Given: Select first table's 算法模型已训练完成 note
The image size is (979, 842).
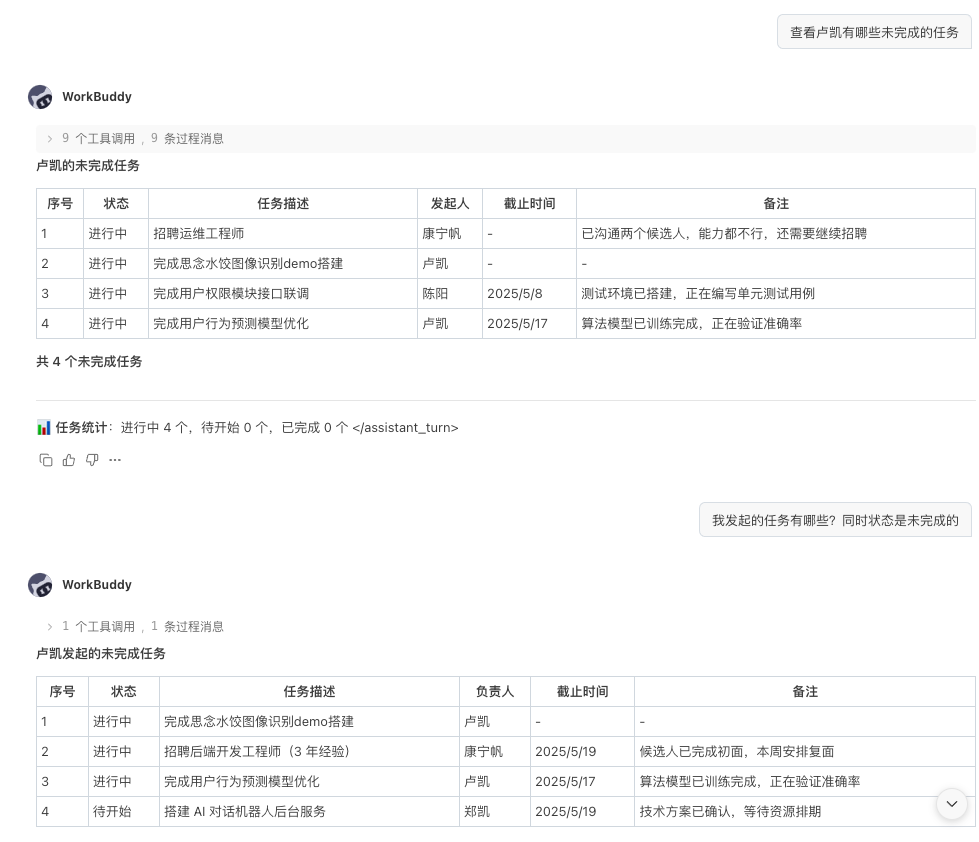Looking at the screenshot, I should 775,323.
